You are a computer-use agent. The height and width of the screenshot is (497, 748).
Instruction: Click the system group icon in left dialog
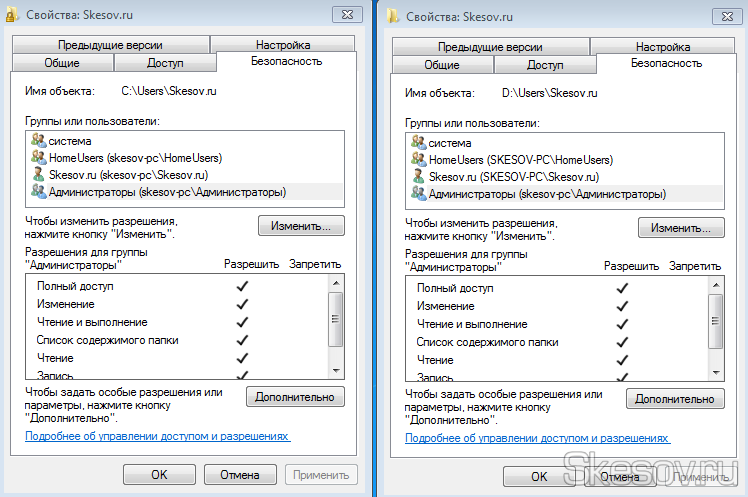tap(39, 141)
